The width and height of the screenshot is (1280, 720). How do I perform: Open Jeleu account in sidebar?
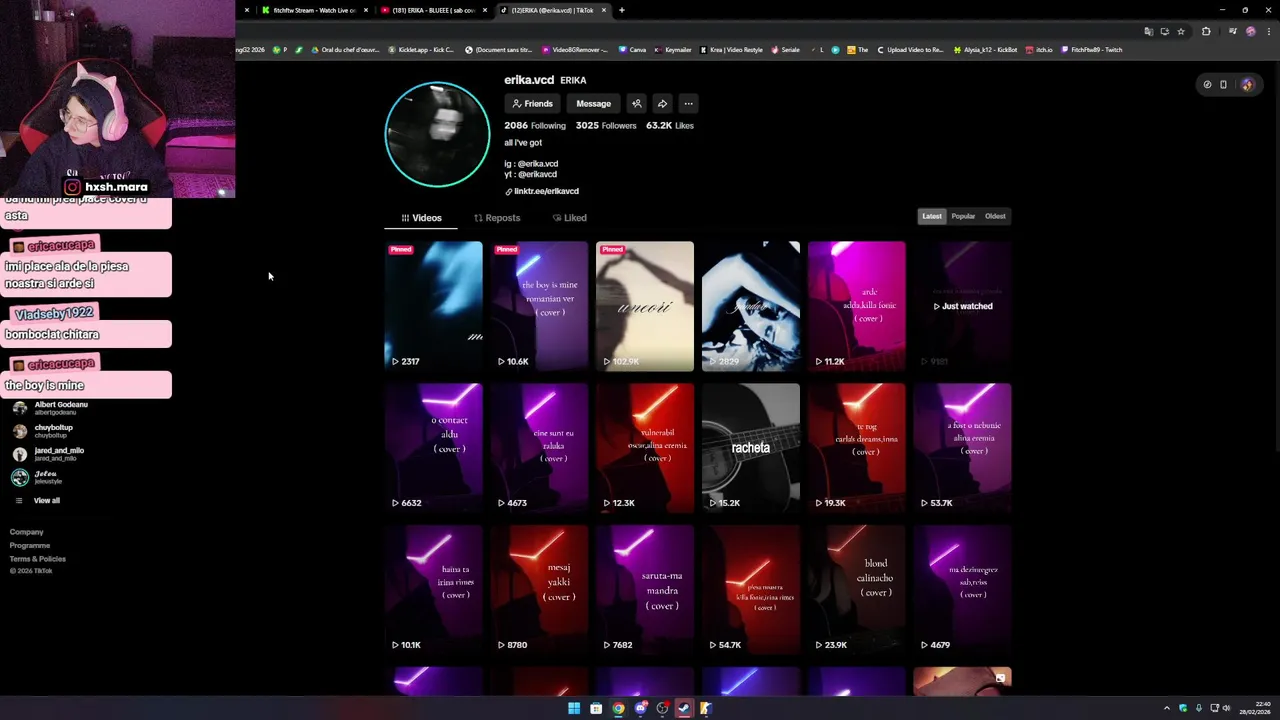[x=38, y=477]
